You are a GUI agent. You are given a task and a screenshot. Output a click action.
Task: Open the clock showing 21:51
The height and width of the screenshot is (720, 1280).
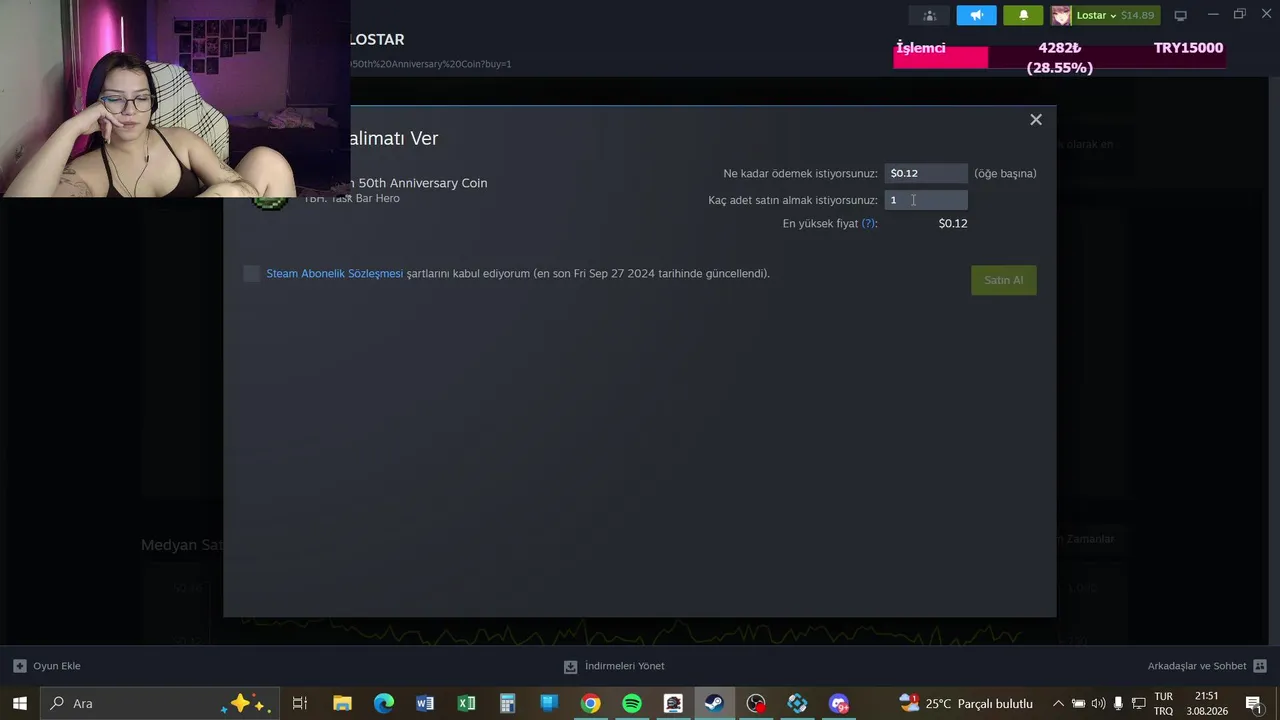1207,703
